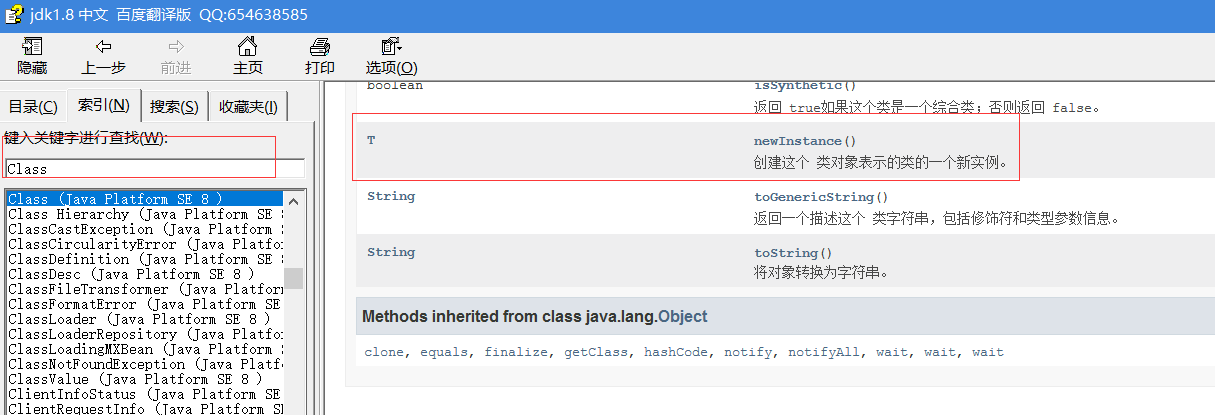Open the toGenericString() method link
This screenshot has height=415, width=1215.
tap(821, 197)
